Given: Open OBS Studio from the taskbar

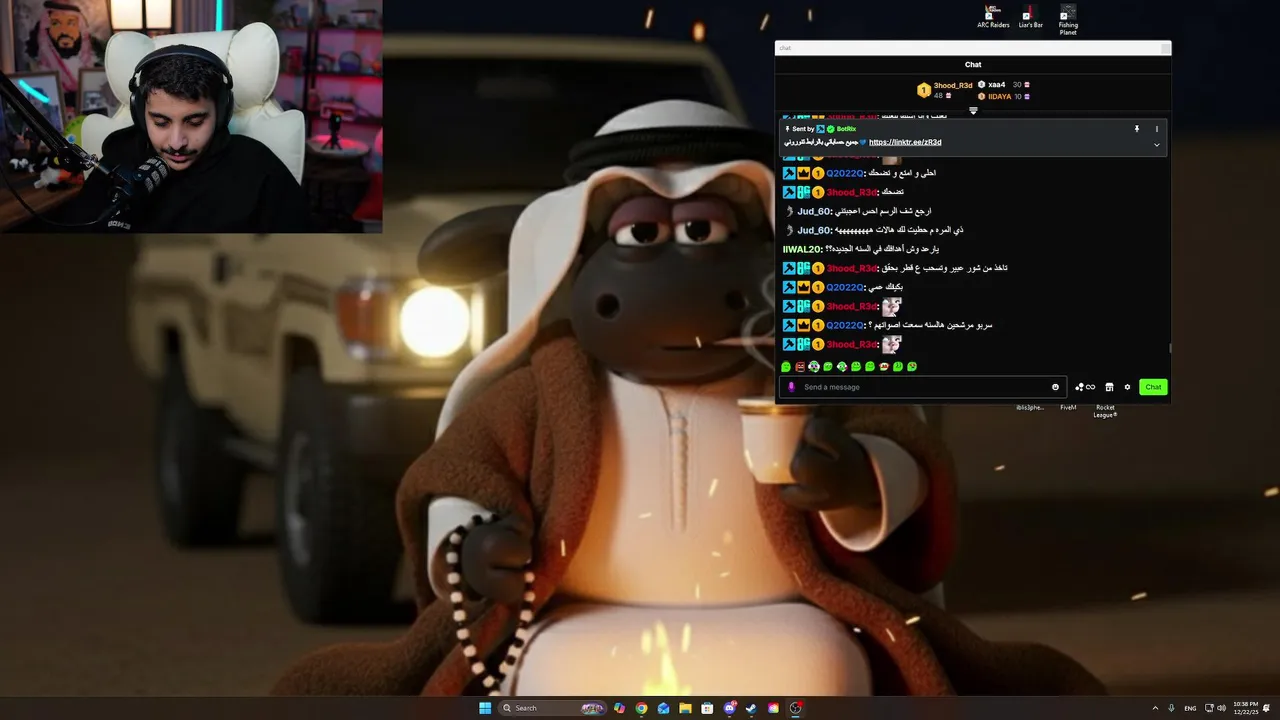Looking at the screenshot, I should pos(795,708).
